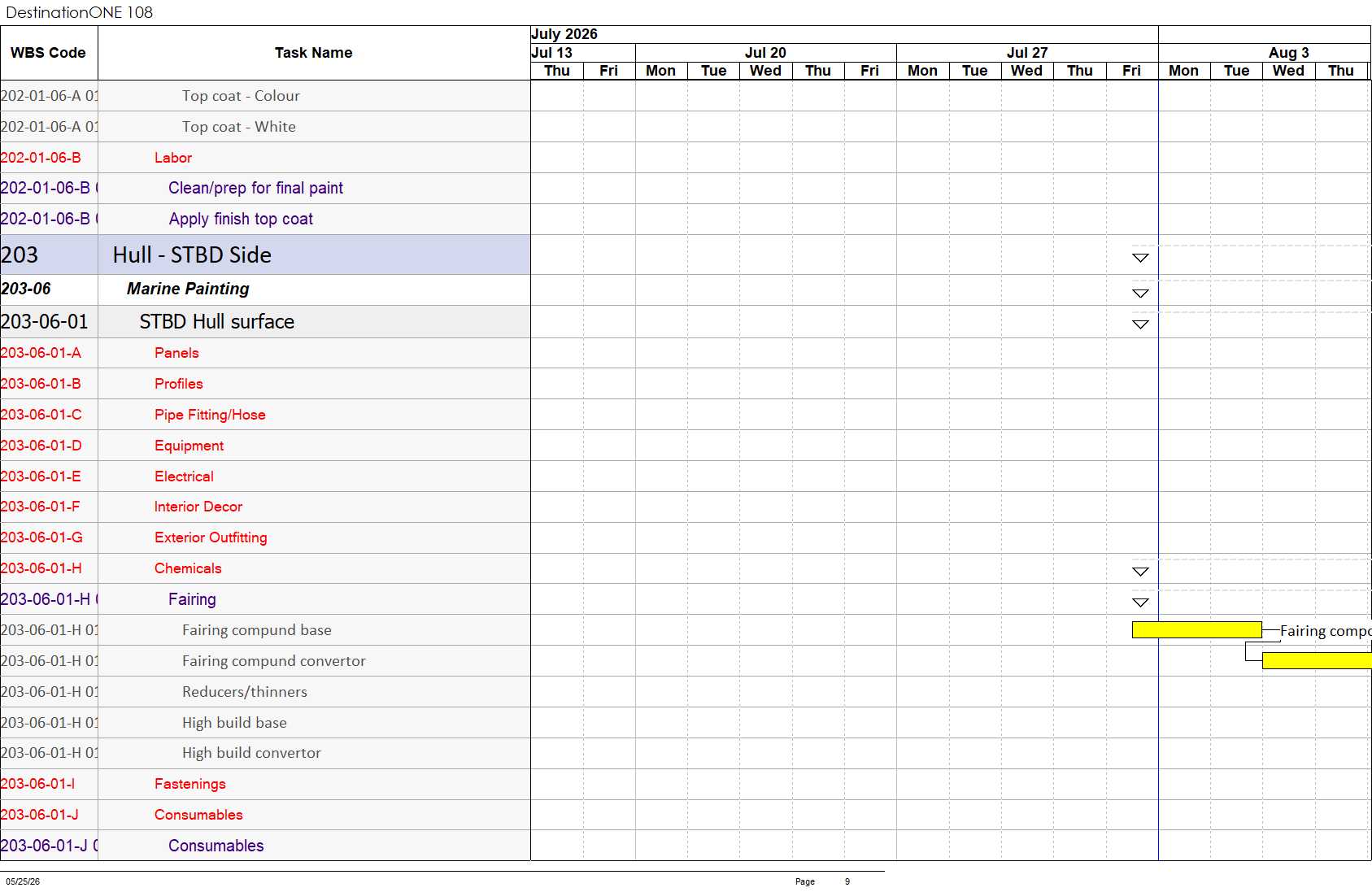
Task: Select Fairing compund convertor task name
Action: (x=274, y=661)
